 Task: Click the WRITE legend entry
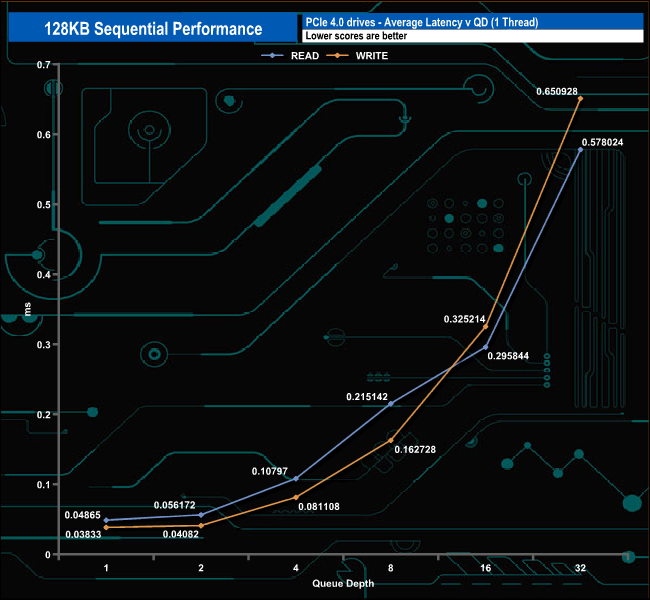point(357,56)
